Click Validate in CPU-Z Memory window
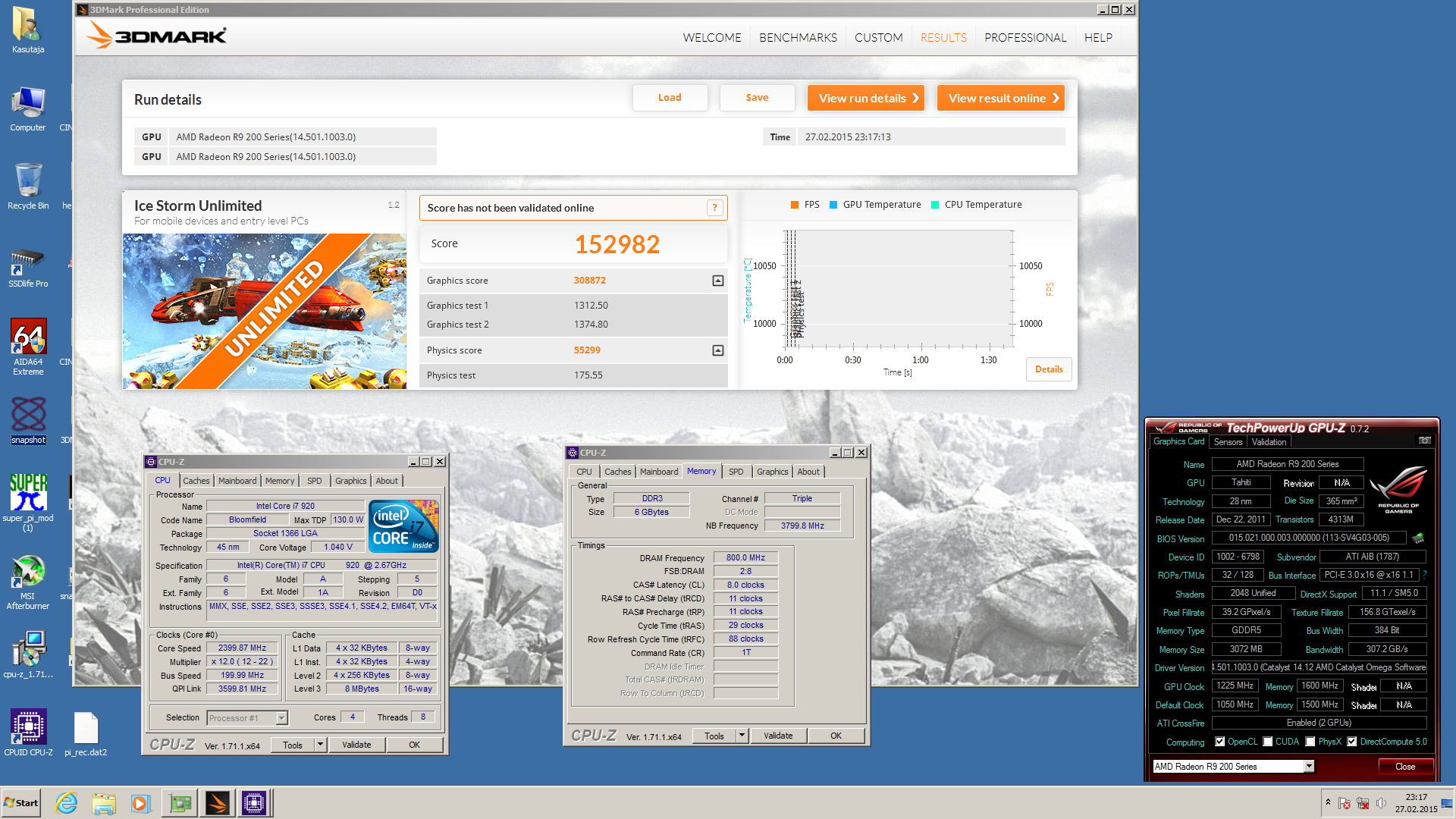 click(x=778, y=736)
